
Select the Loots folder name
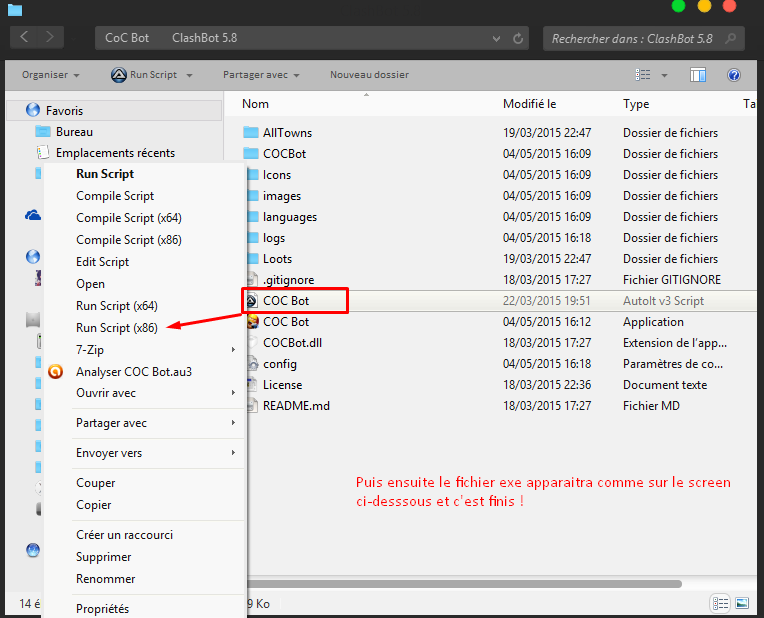coord(277,258)
